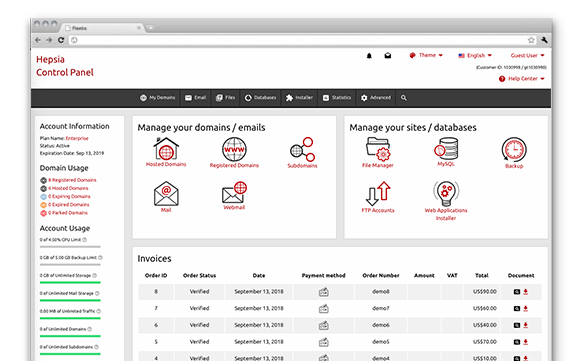Image resolution: width=579 pixels, height=361 pixels.
Task: Open the Backup clock icon
Action: [514, 149]
